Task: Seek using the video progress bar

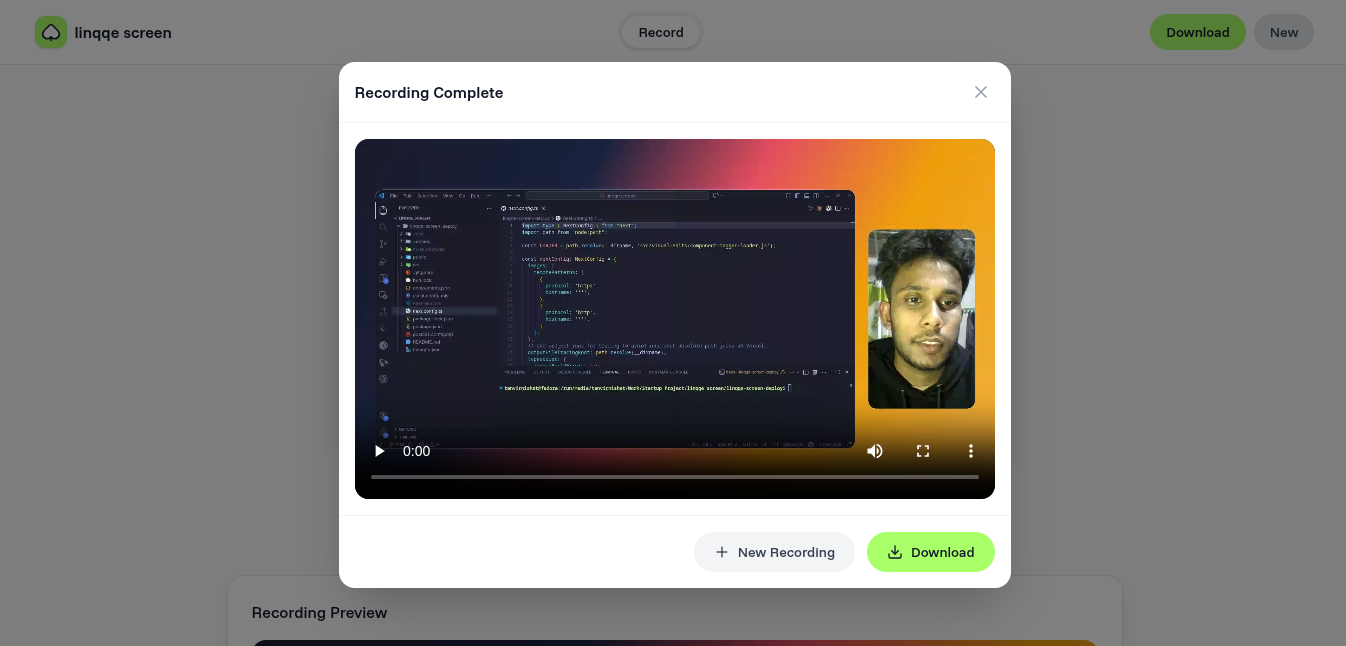Action: [675, 477]
